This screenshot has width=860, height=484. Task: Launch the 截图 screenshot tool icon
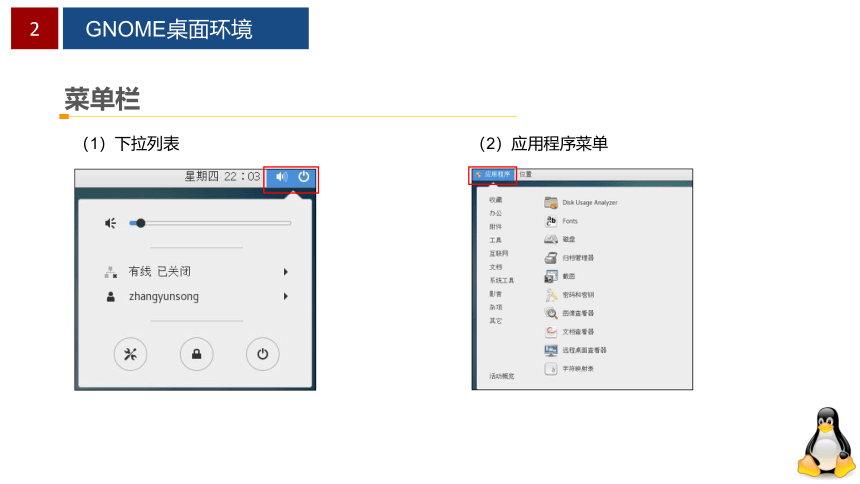click(551, 277)
